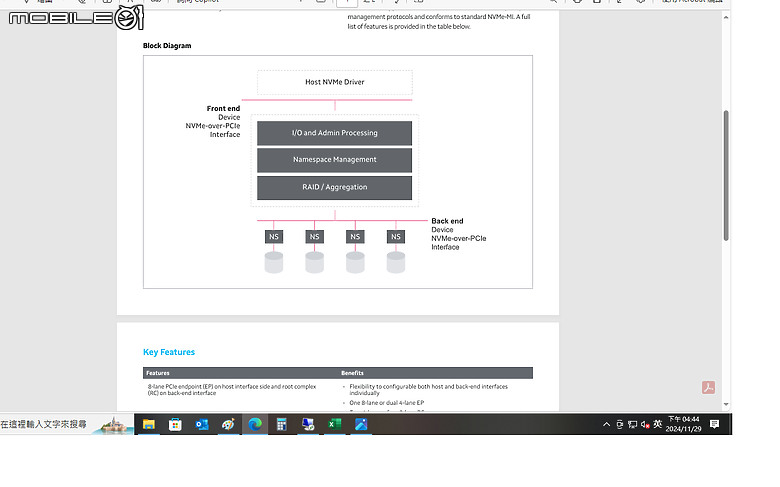Image resolution: width=780 pixels, height=487 pixels.
Task: Click 'management protocols and conforms' paragraph line
Action: 439,17
